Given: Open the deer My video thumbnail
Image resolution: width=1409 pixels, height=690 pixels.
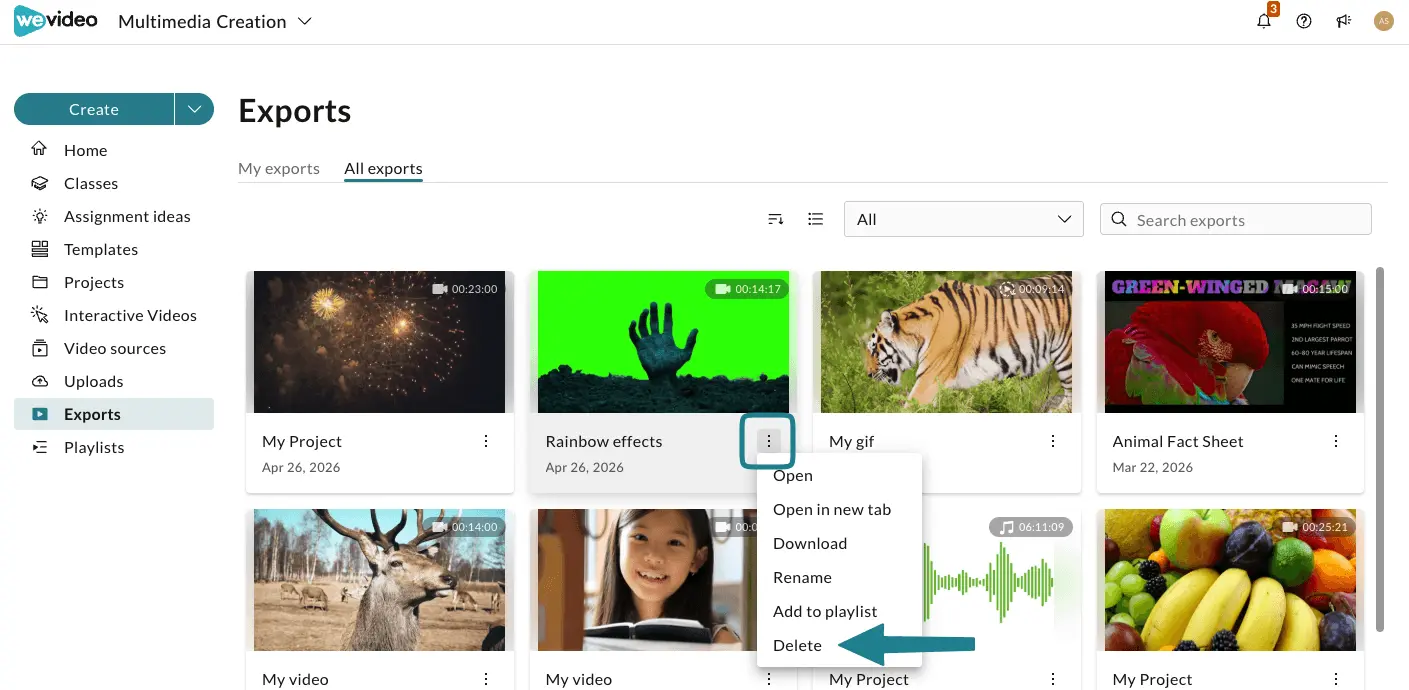Looking at the screenshot, I should coord(380,580).
